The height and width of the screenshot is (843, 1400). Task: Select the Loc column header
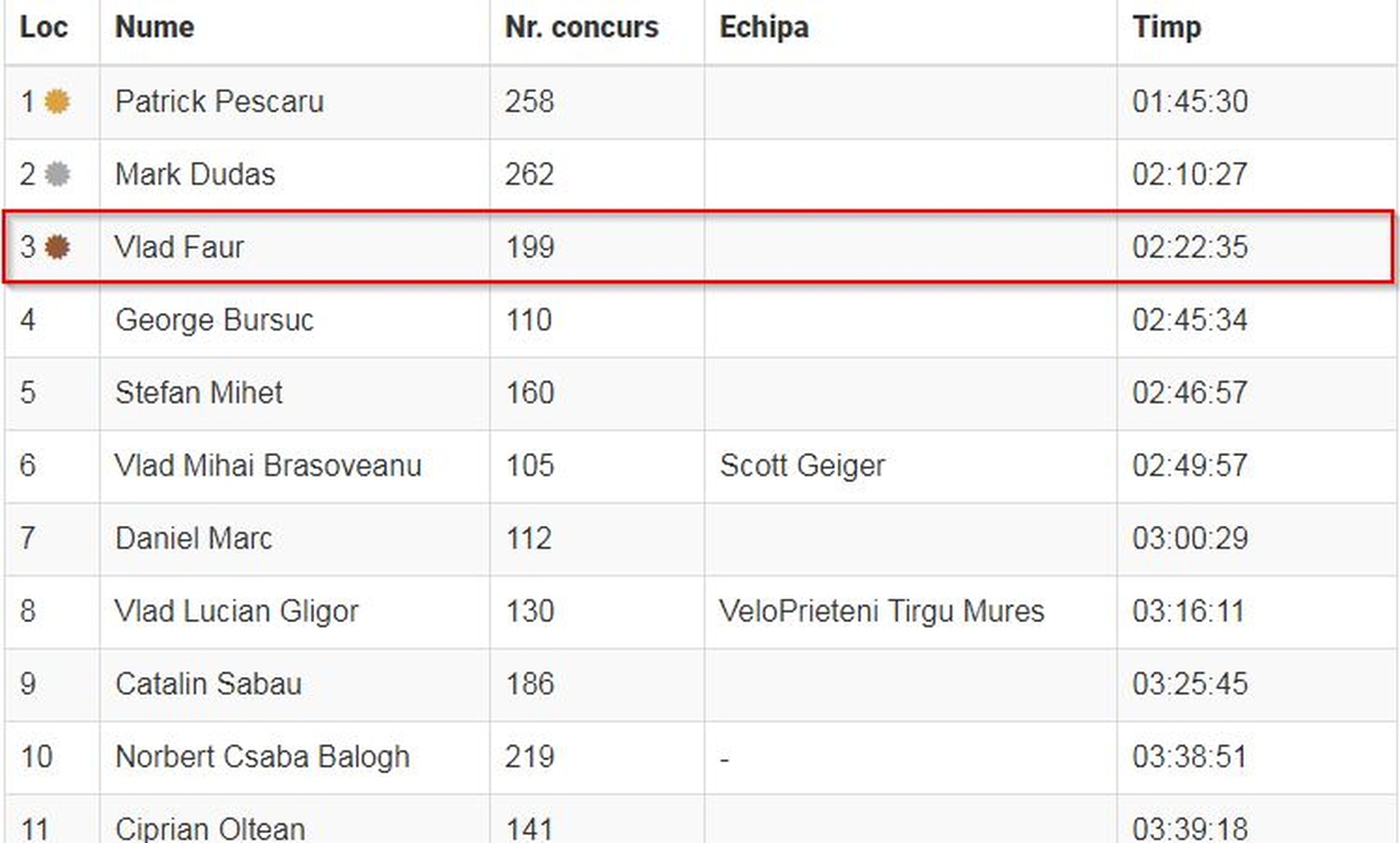coord(44,27)
